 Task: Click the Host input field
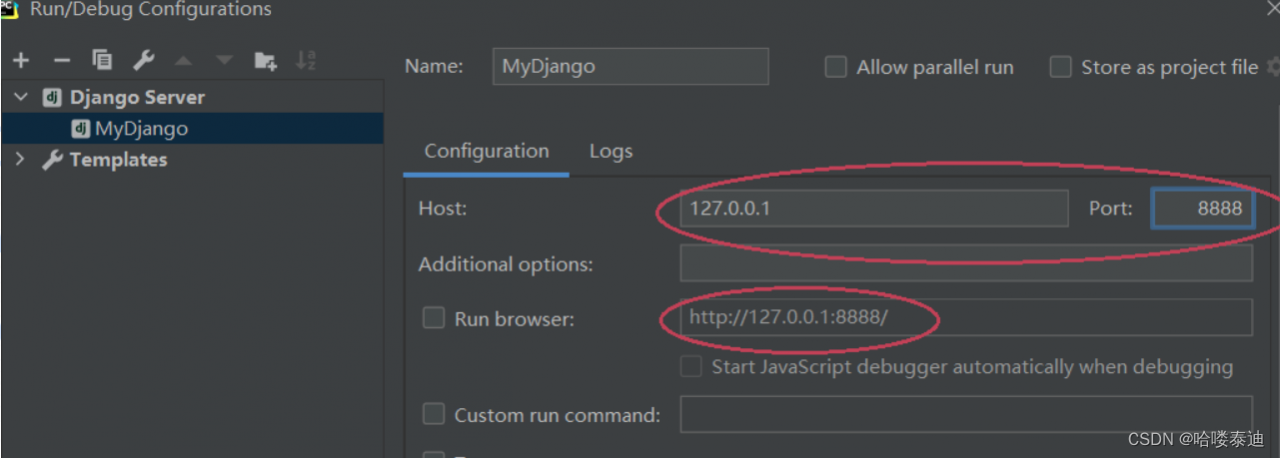[x=874, y=208]
